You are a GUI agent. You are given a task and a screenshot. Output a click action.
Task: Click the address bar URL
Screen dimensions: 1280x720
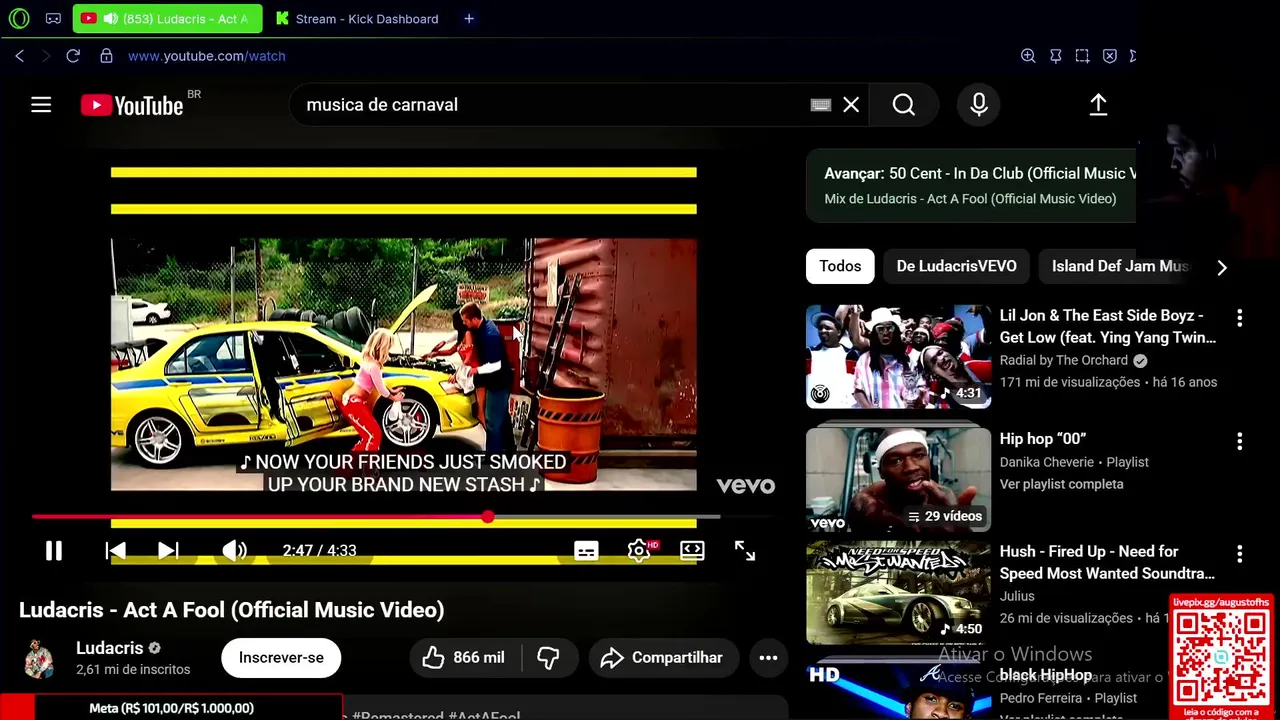(x=207, y=56)
